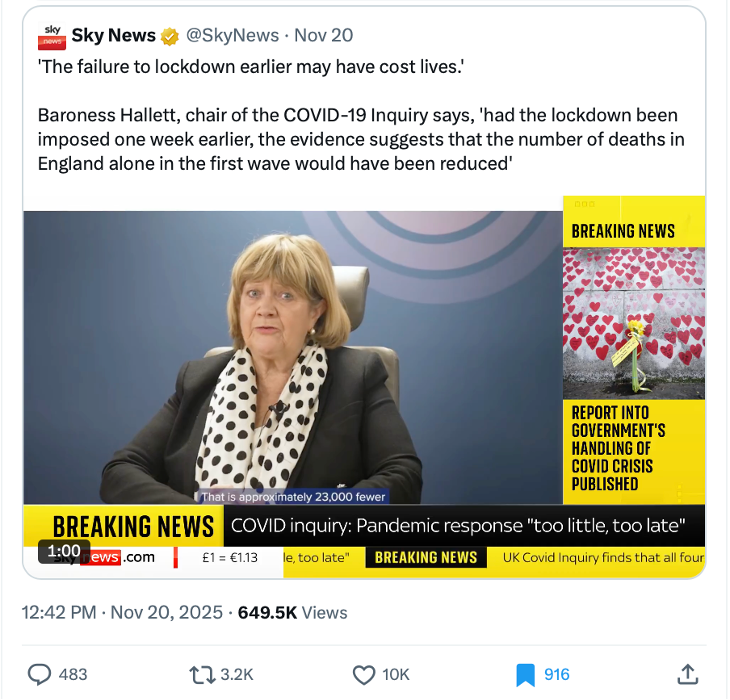Click the Nov 20 date link
Image resolution: width=730 pixels, height=700 pixels.
point(324,35)
